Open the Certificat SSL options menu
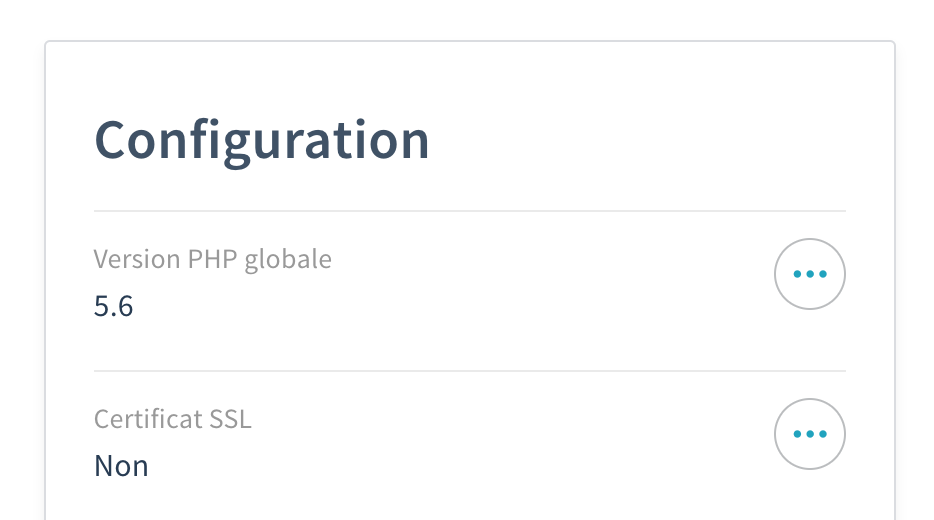 [x=810, y=434]
